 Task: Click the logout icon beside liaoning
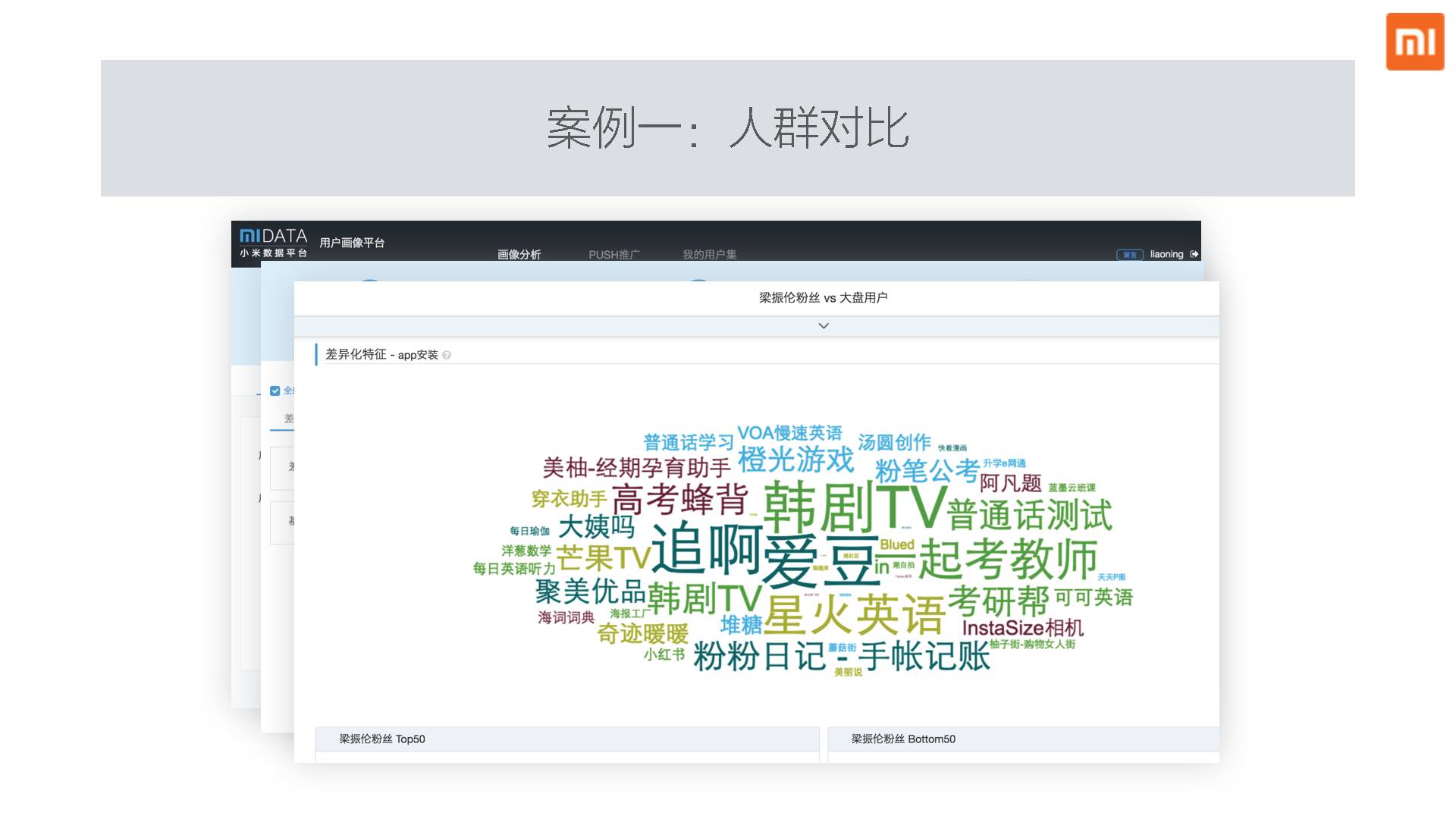pyautogui.click(x=1194, y=254)
